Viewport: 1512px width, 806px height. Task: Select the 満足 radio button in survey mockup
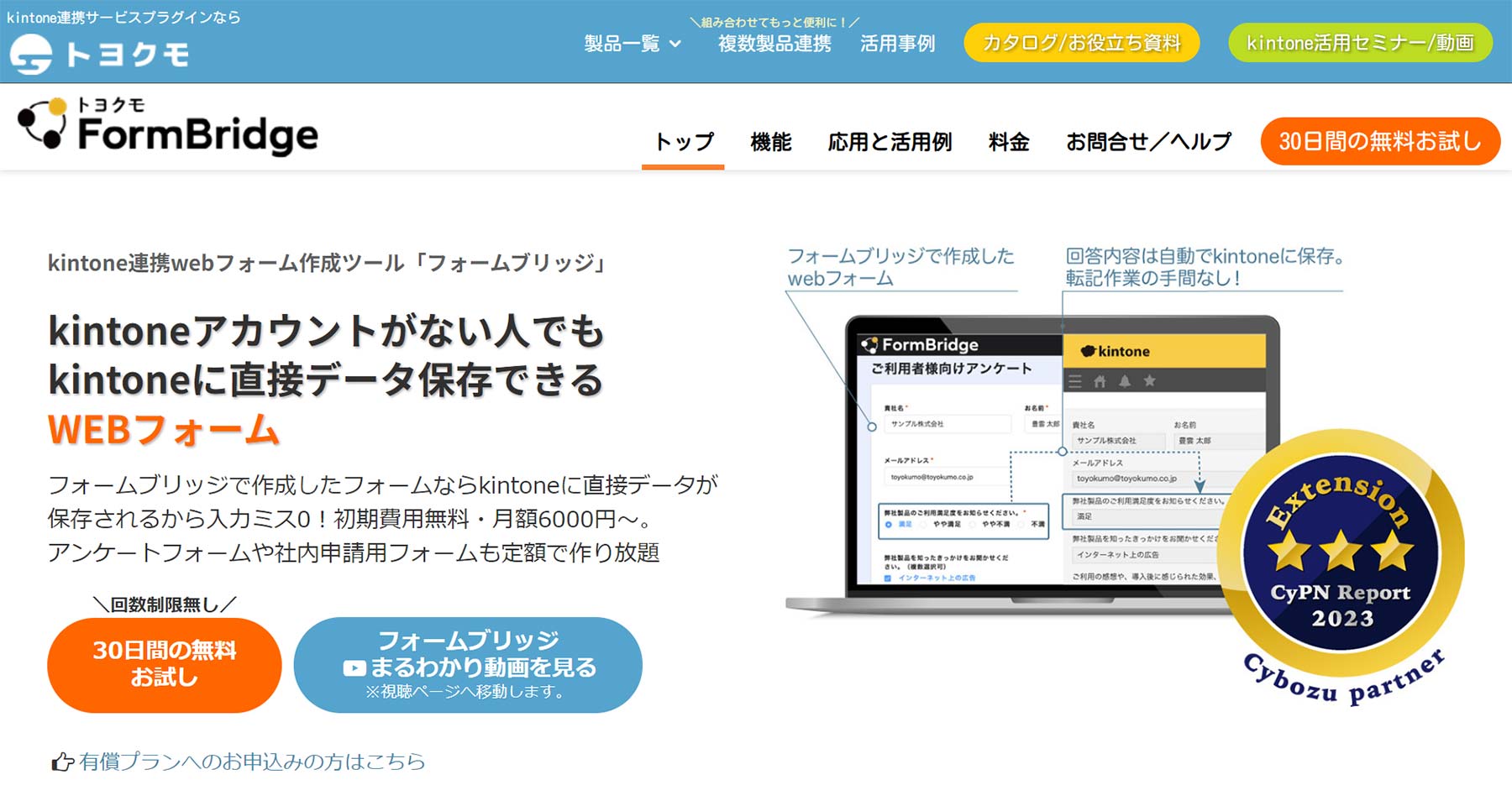[889, 524]
